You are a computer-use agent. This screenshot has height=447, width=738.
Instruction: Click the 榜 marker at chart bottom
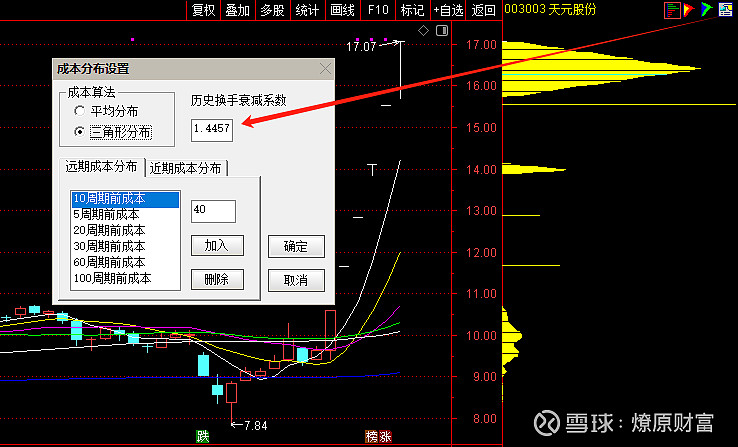pyautogui.click(x=372, y=437)
